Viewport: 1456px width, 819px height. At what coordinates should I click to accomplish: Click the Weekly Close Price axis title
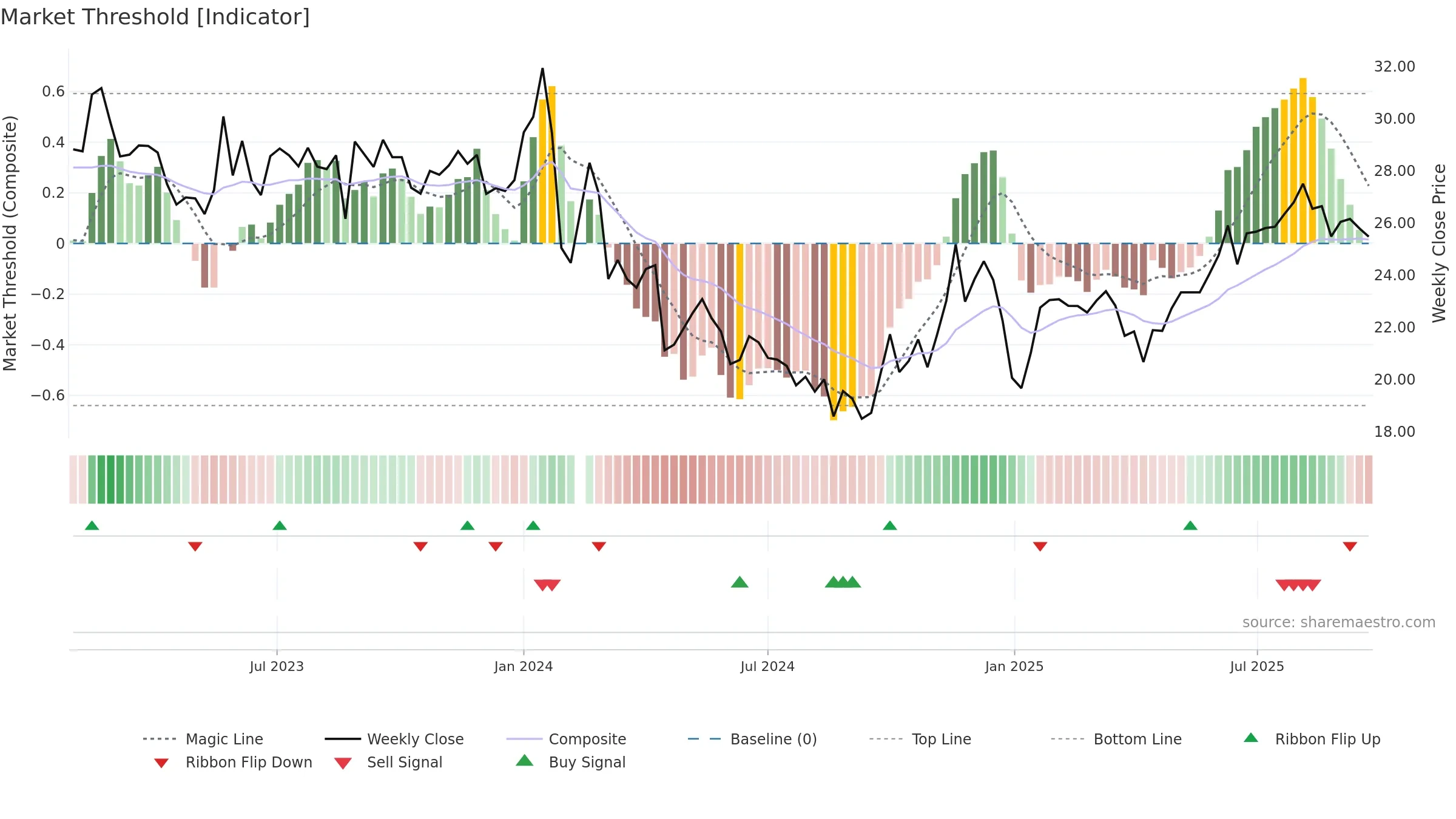click(x=1439, y=243)
